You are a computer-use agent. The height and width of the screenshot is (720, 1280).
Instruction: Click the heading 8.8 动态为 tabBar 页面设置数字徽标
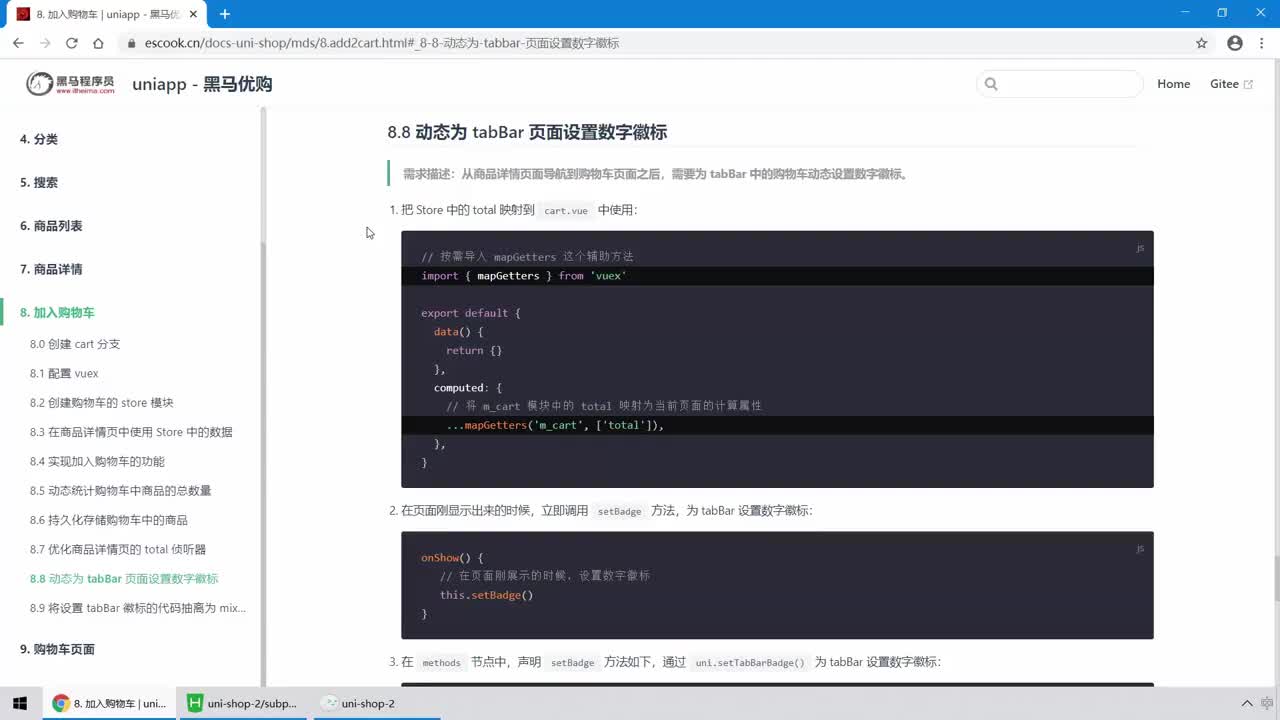(527, 132)
